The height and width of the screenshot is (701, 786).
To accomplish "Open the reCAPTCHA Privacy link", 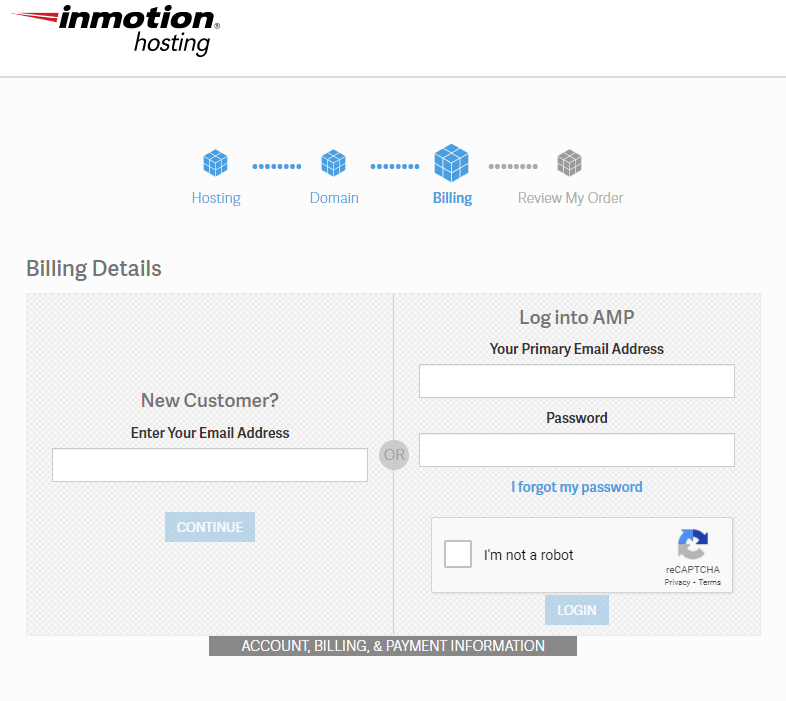I will click(x=677, y=582).
